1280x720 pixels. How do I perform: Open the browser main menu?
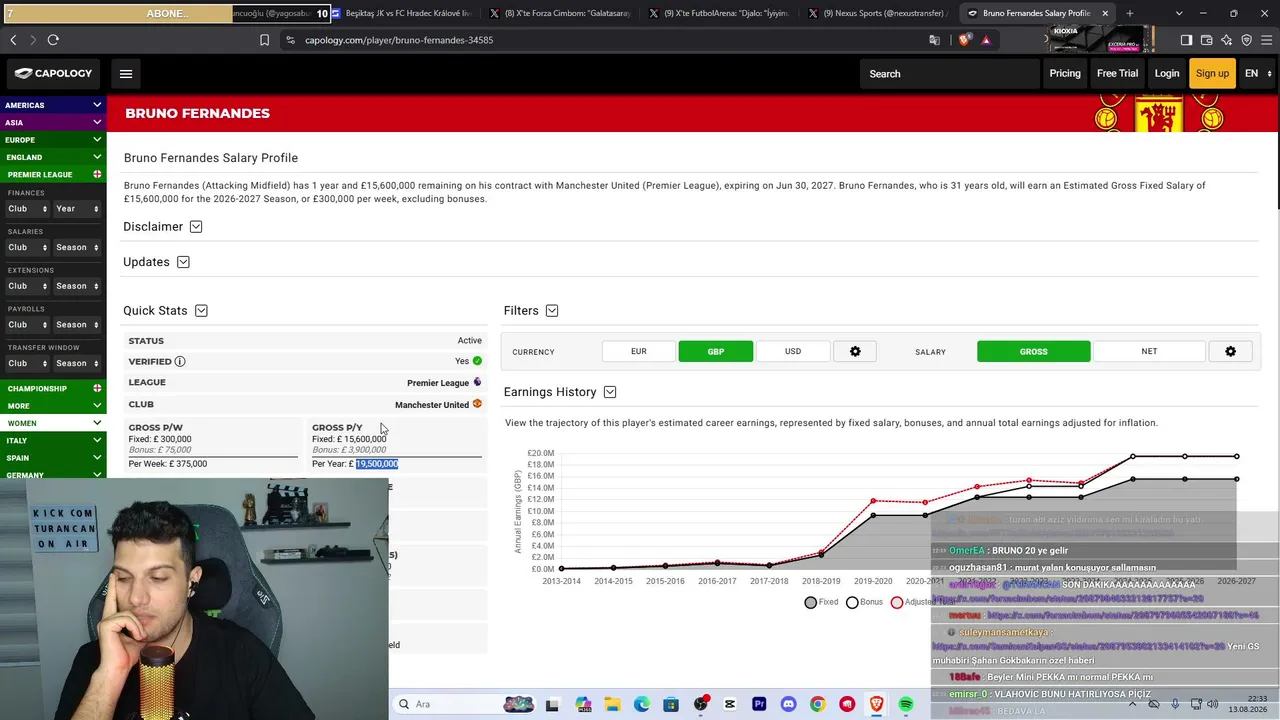[1266, 40]
